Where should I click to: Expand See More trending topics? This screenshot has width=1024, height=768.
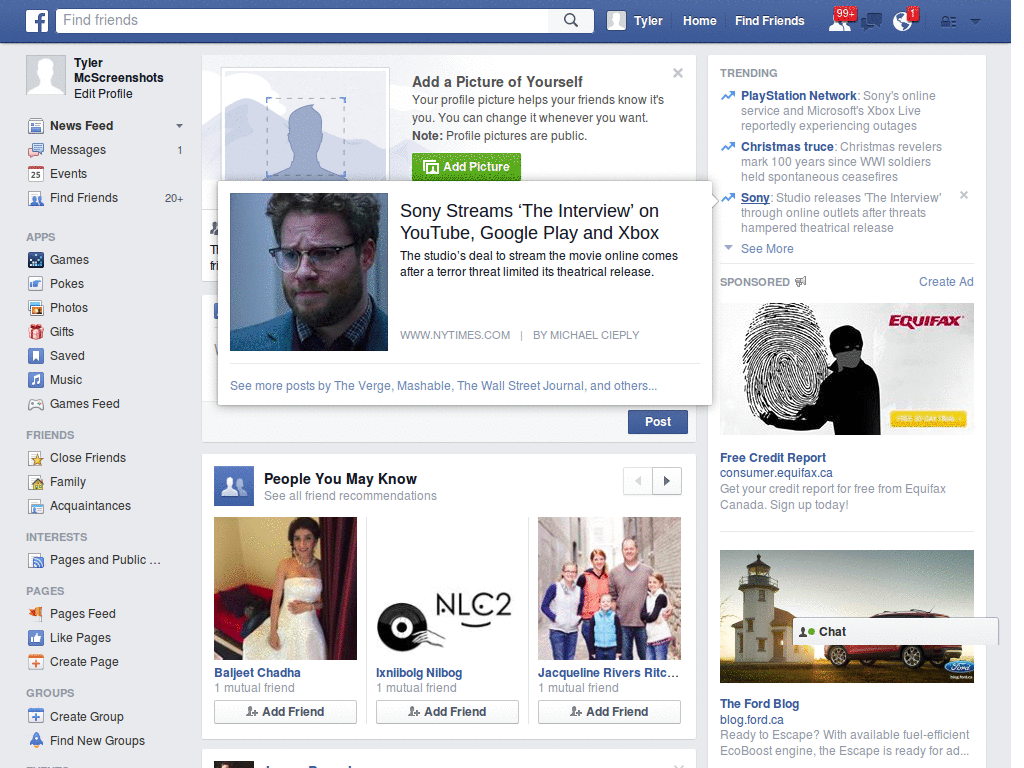(767, 249)
